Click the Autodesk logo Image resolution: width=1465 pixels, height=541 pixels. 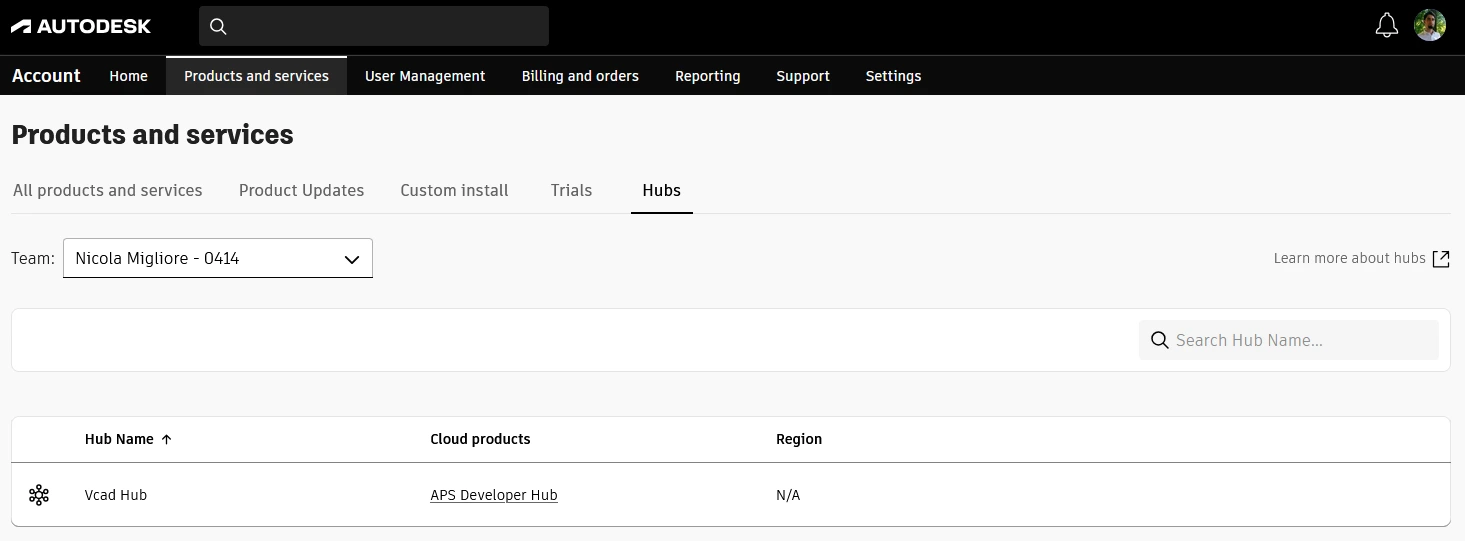81,26
